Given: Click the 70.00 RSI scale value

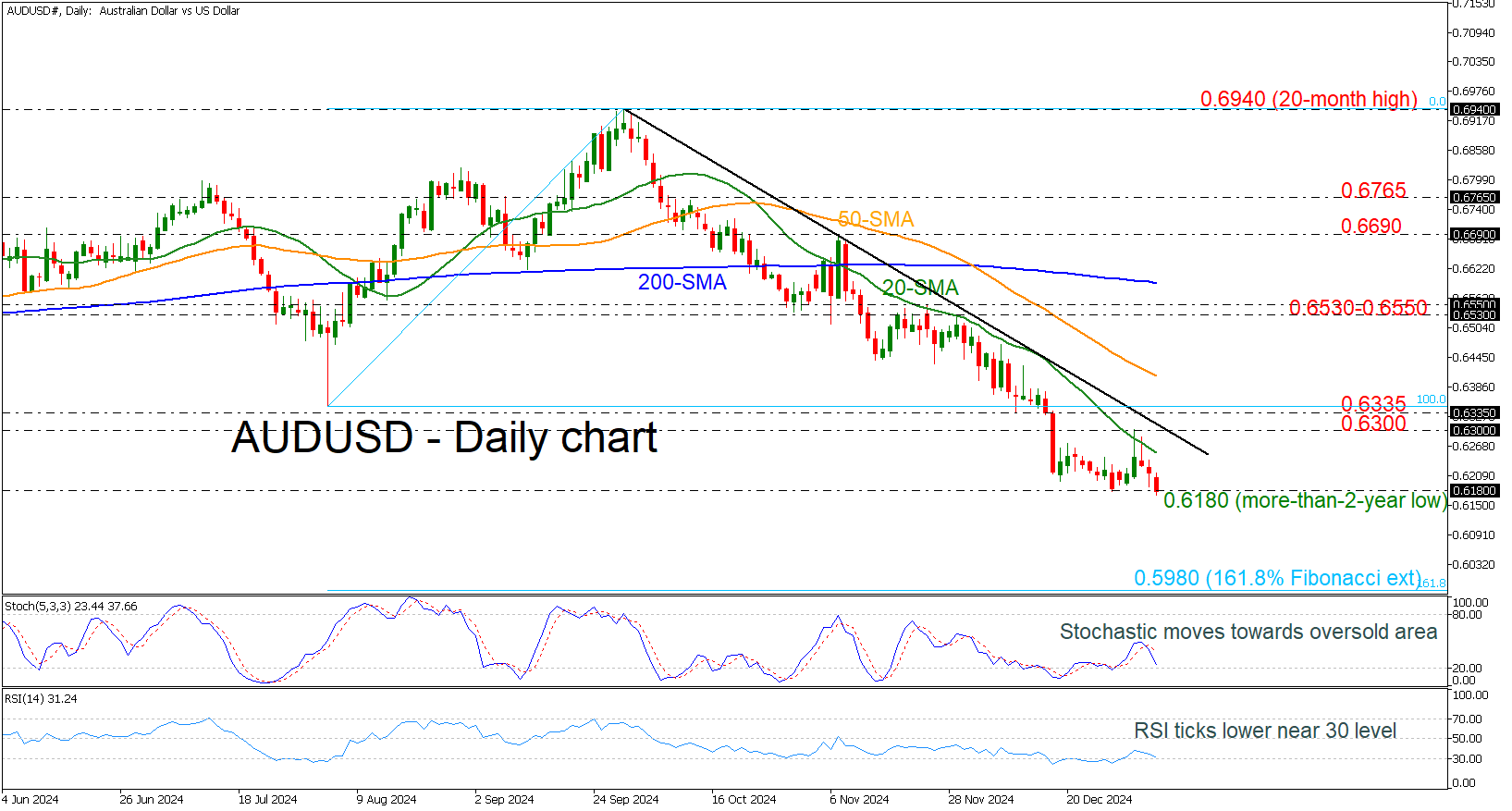Looking at the screenshot, I should pyautogui.click(x=1469, y=719).
